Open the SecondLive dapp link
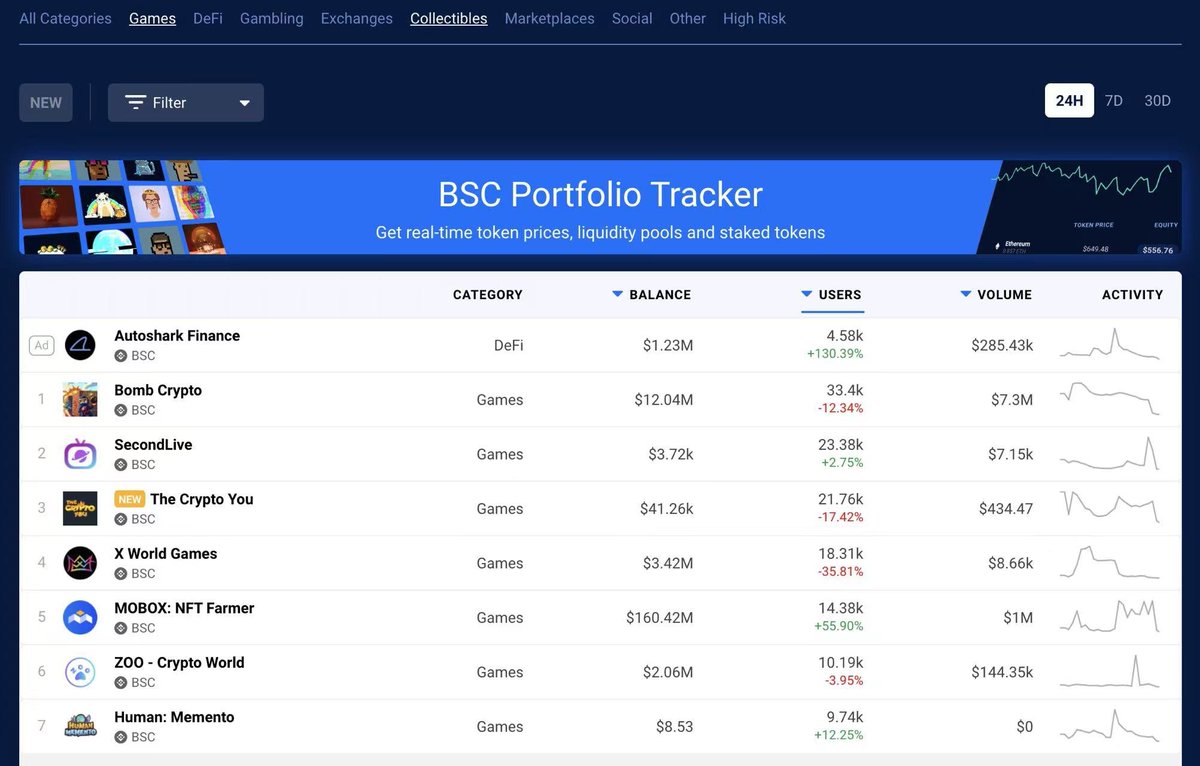Screen dimensions: 1200x766 153,445
